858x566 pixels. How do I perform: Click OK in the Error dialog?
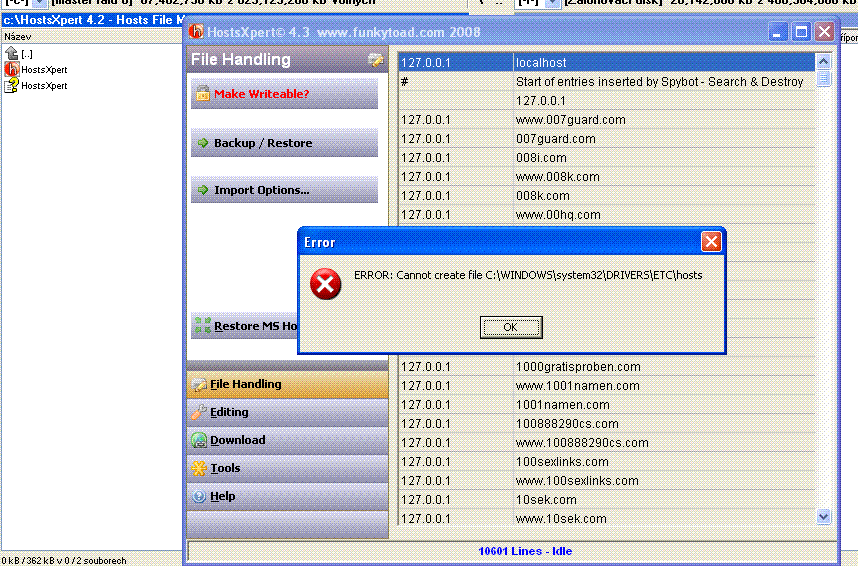(x=511, y=327)
